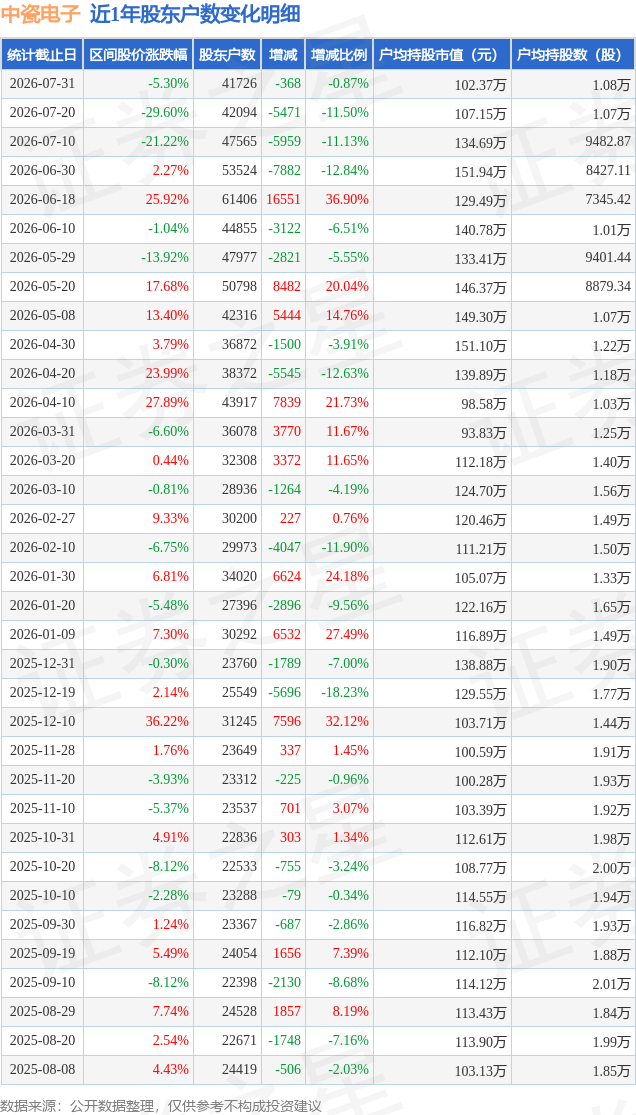Click the 股东户数 column header
The height and width of the screenshot is (1115, 636).
point(227,54)
